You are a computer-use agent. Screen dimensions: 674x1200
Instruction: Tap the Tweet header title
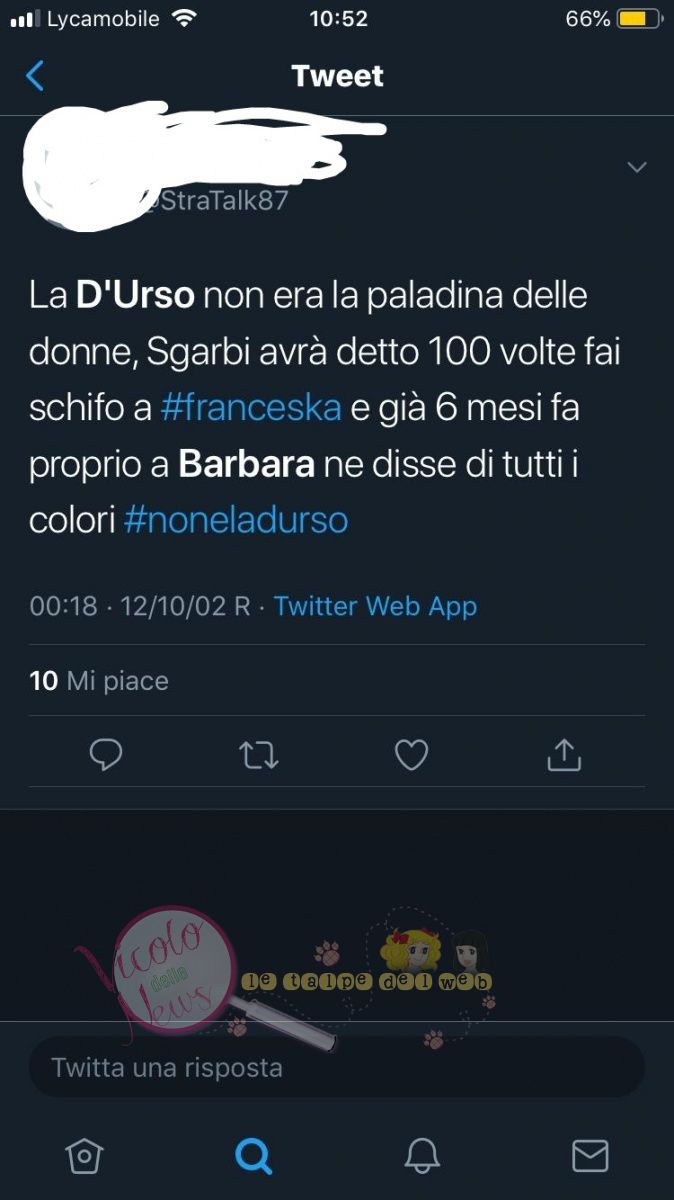pyautogui.click(x=337, y=76)
